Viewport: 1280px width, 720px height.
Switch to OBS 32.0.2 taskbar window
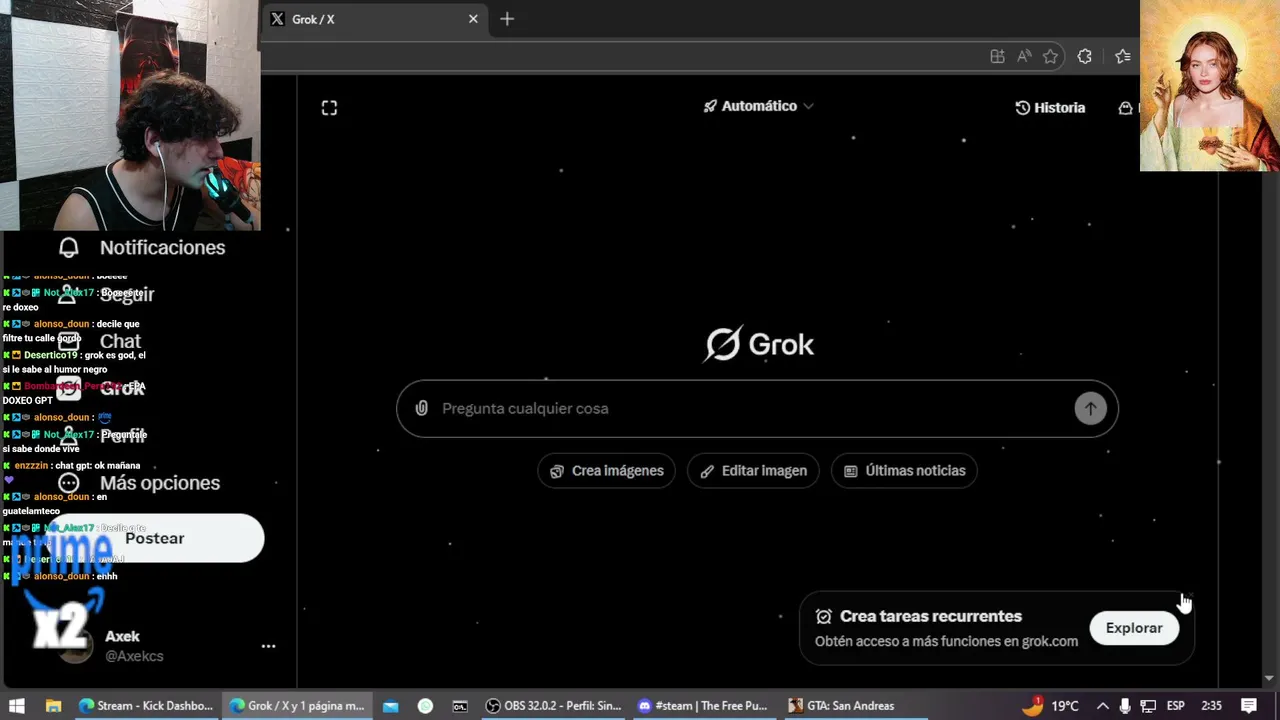553,706
